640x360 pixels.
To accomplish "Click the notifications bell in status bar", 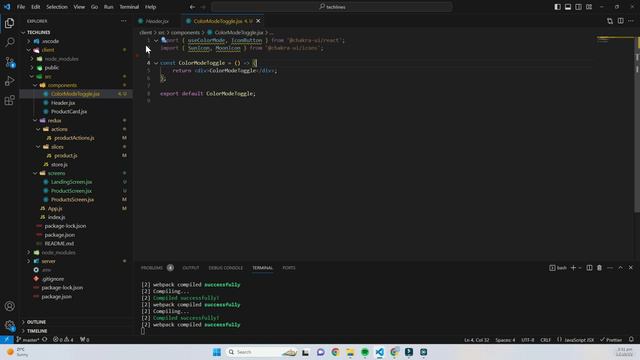I will coord(631,340).
